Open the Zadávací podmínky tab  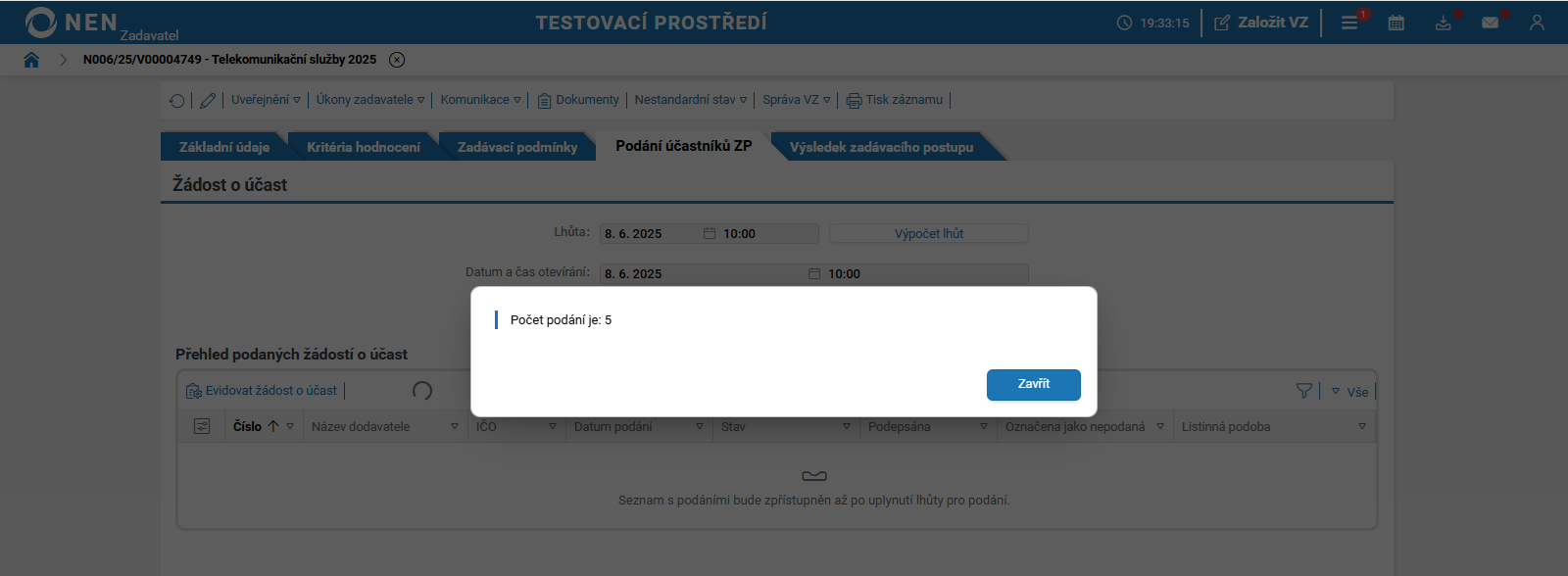pos(517,147)
